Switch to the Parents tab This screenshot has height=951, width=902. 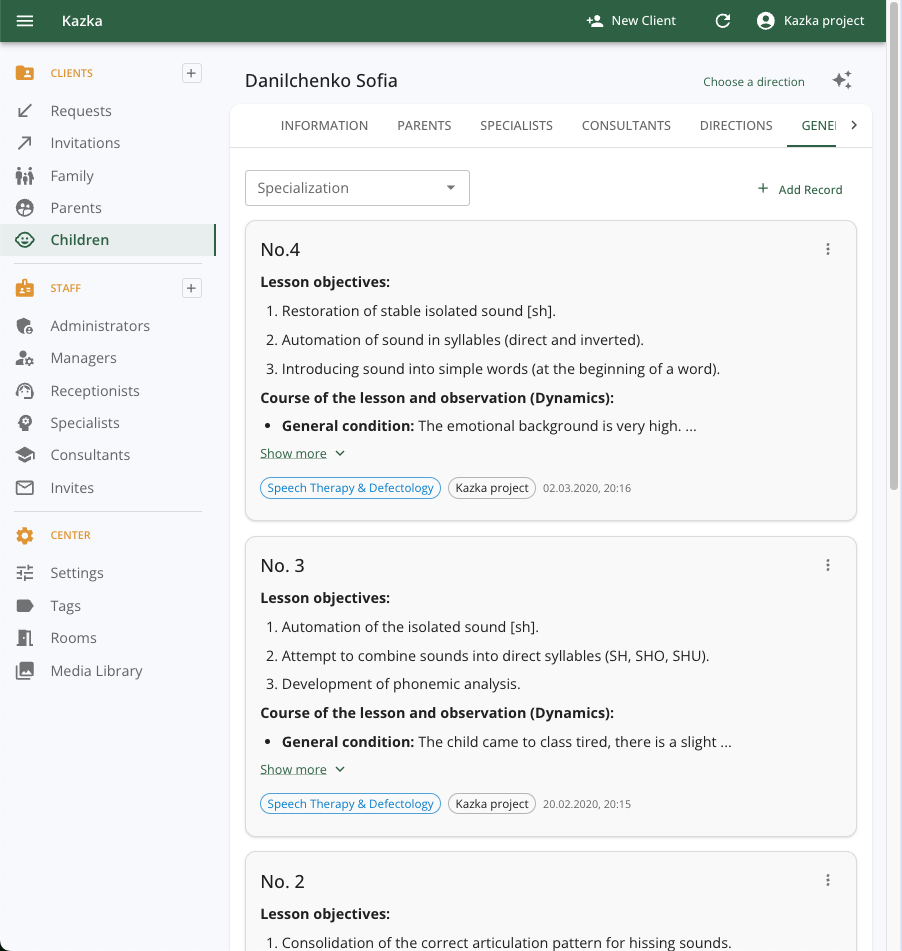tap(424, 126)
